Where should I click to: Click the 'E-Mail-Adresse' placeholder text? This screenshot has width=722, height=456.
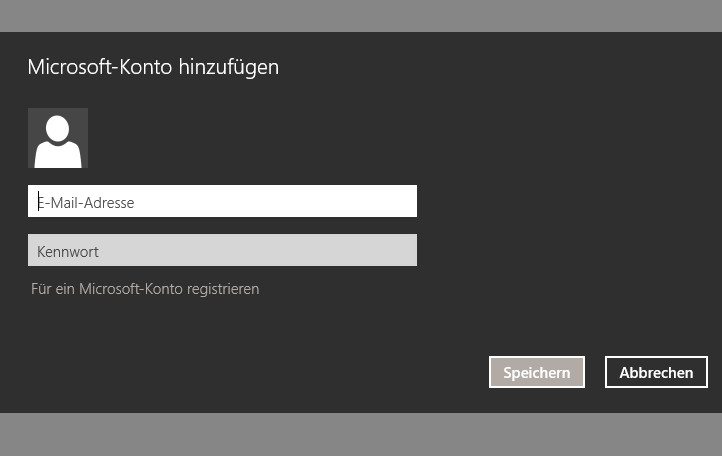tap(86, 203)
